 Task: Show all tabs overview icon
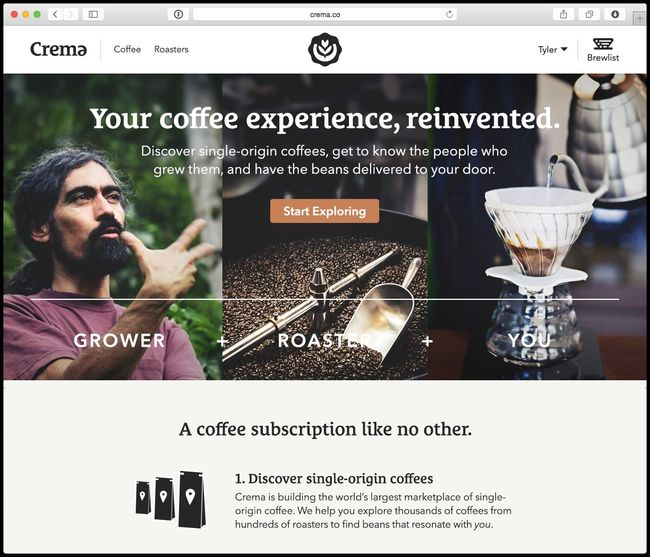589,15
